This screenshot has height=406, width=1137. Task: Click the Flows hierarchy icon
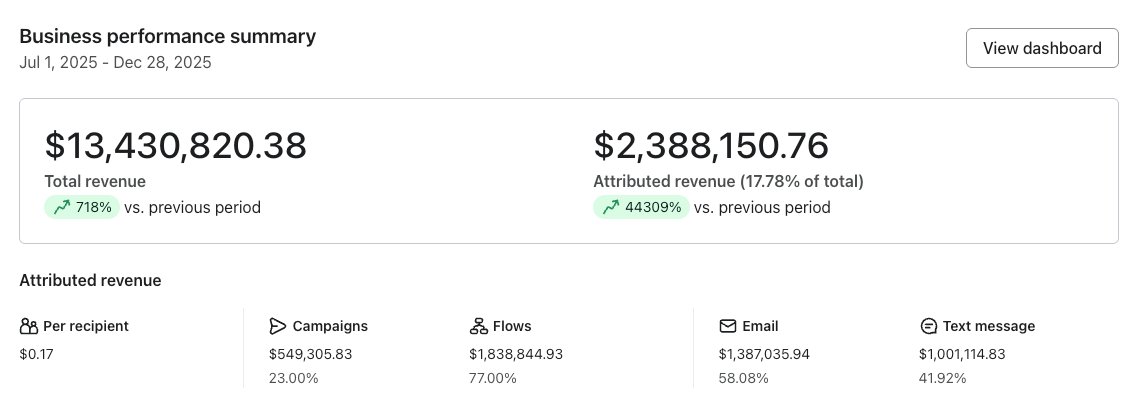pos(478,326)
